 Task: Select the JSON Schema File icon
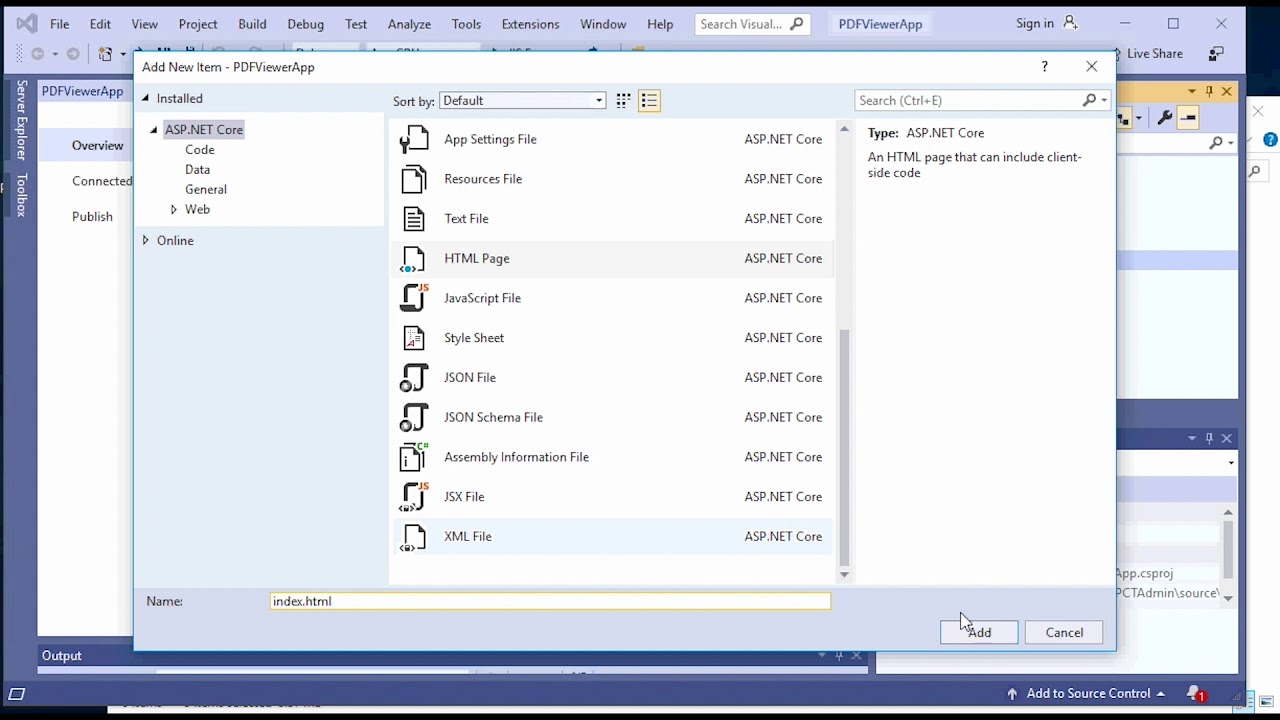tap(414, 417)
